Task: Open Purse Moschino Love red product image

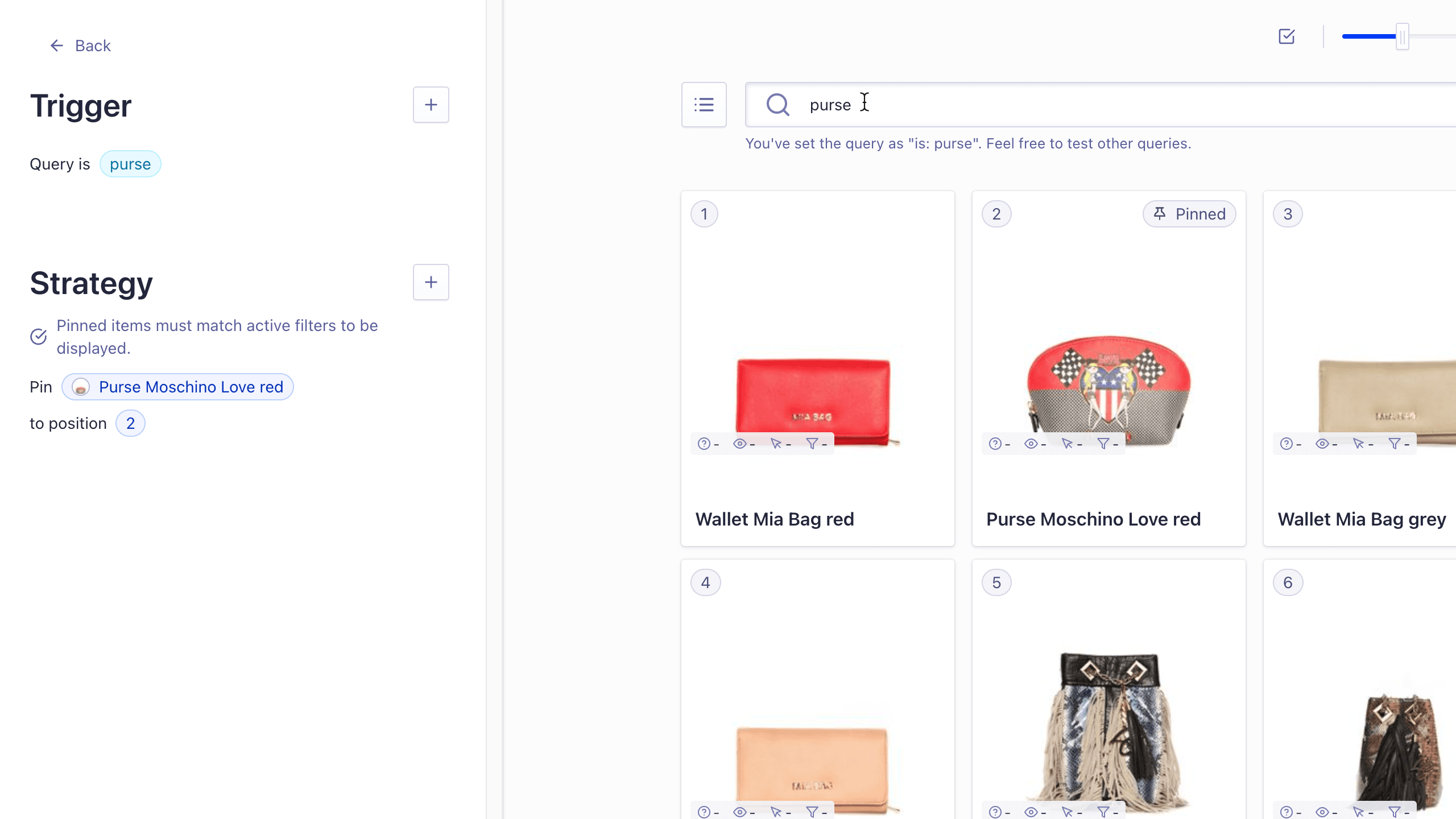Action: coord(1108,390)
